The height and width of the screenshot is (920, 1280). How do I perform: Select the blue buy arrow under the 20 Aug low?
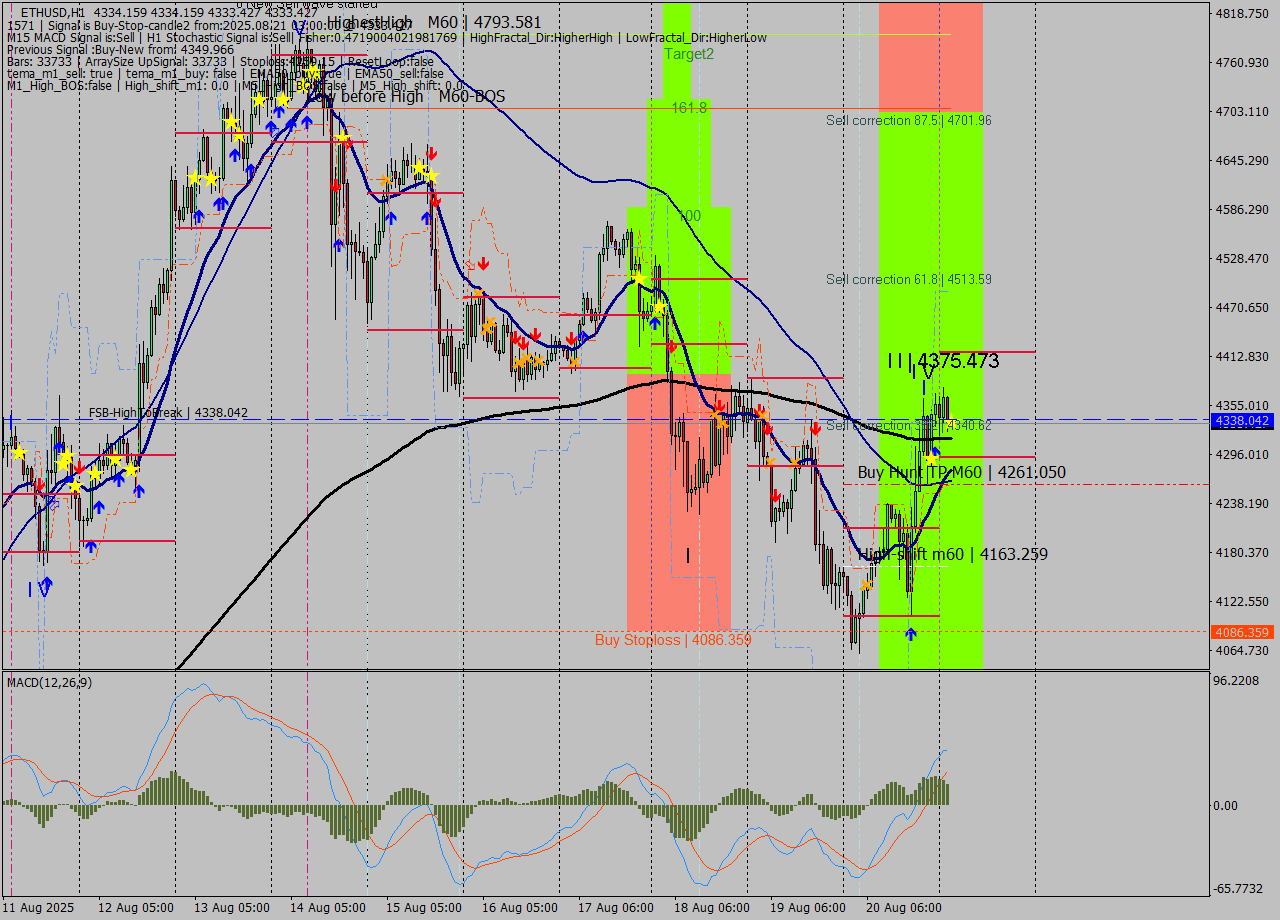coord(910,633)
